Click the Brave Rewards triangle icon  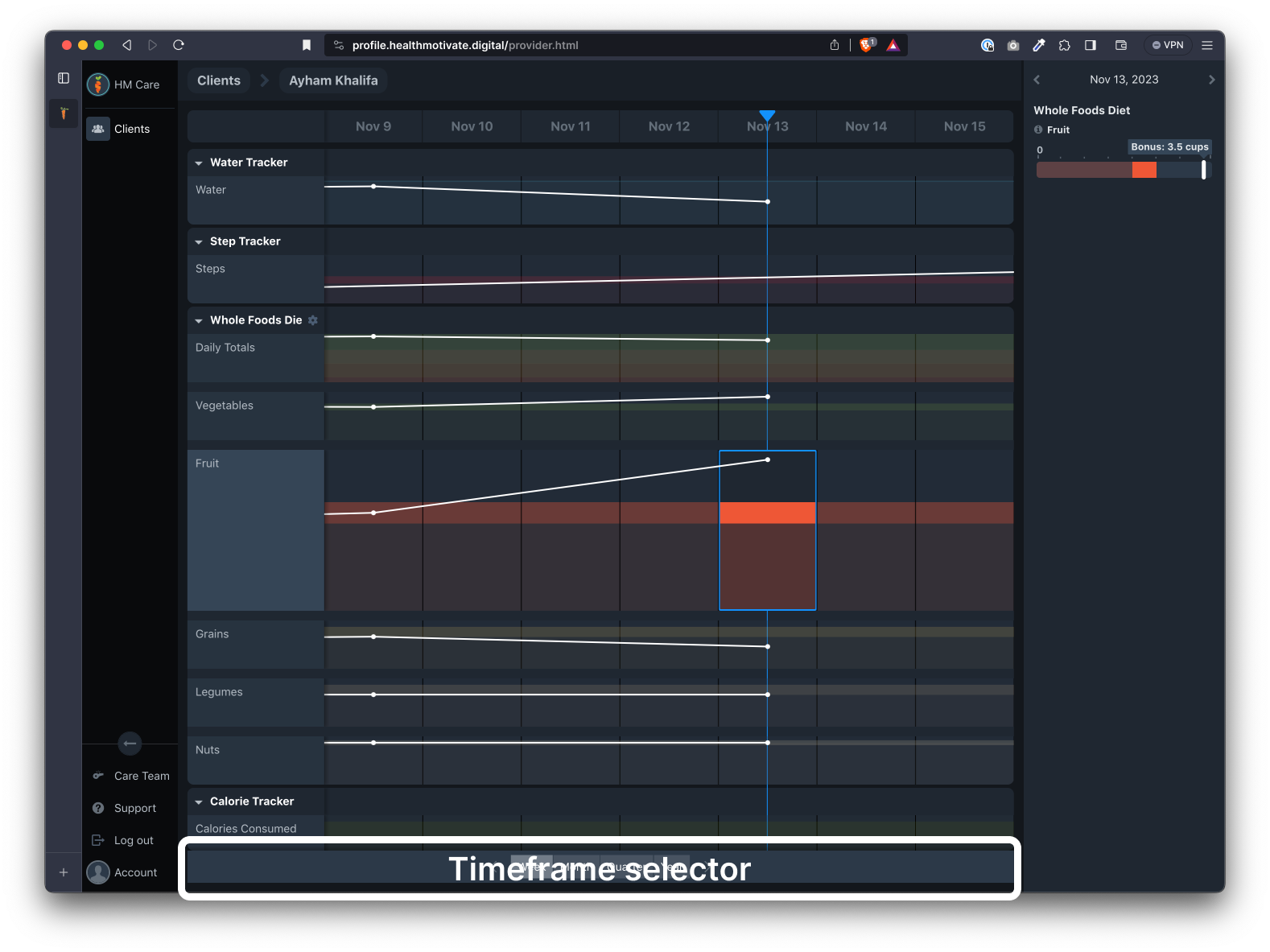893,45
